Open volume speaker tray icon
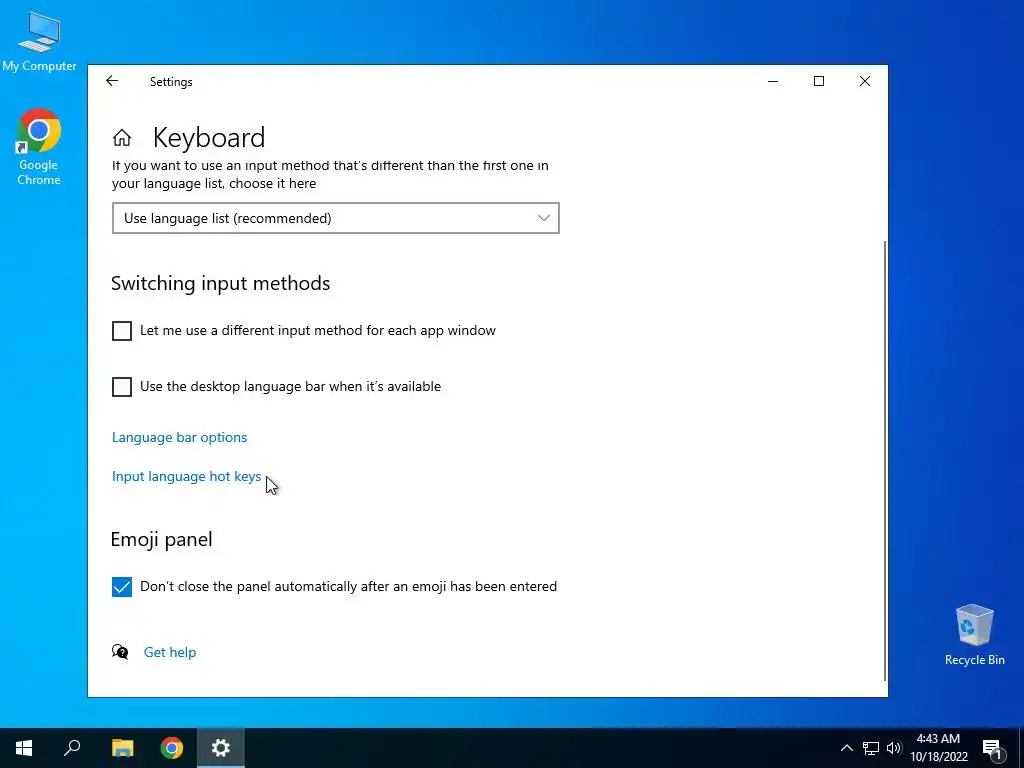Image resolution: width=1024 pixels, height=768 pixels. click(894, 748)
